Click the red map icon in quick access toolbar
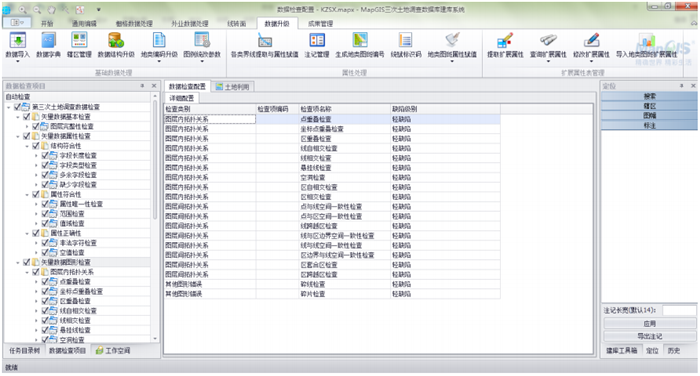Screen dimensions: 700x376 click(x=80, y=9)
